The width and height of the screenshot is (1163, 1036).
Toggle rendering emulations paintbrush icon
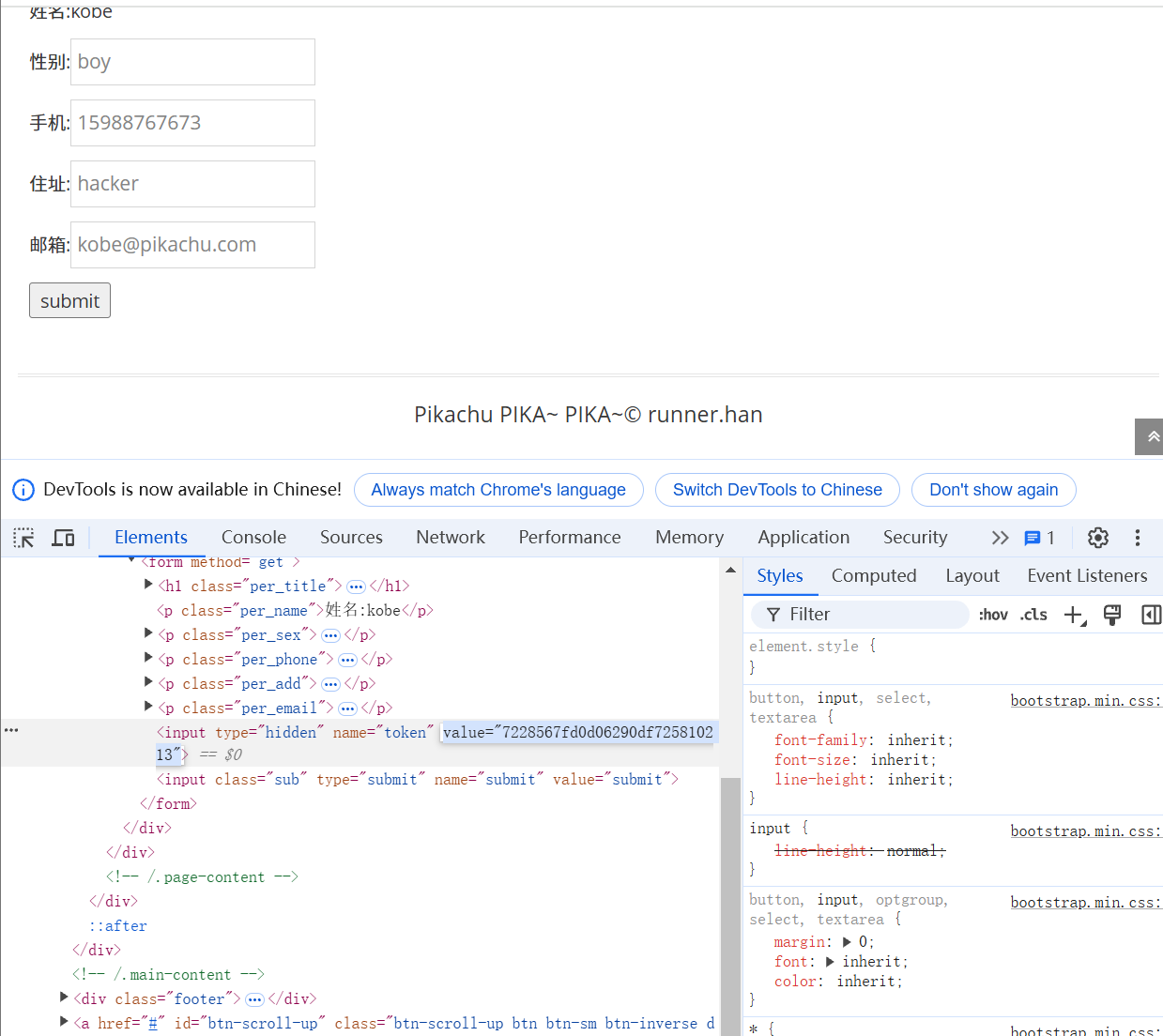click(1112, 615)
